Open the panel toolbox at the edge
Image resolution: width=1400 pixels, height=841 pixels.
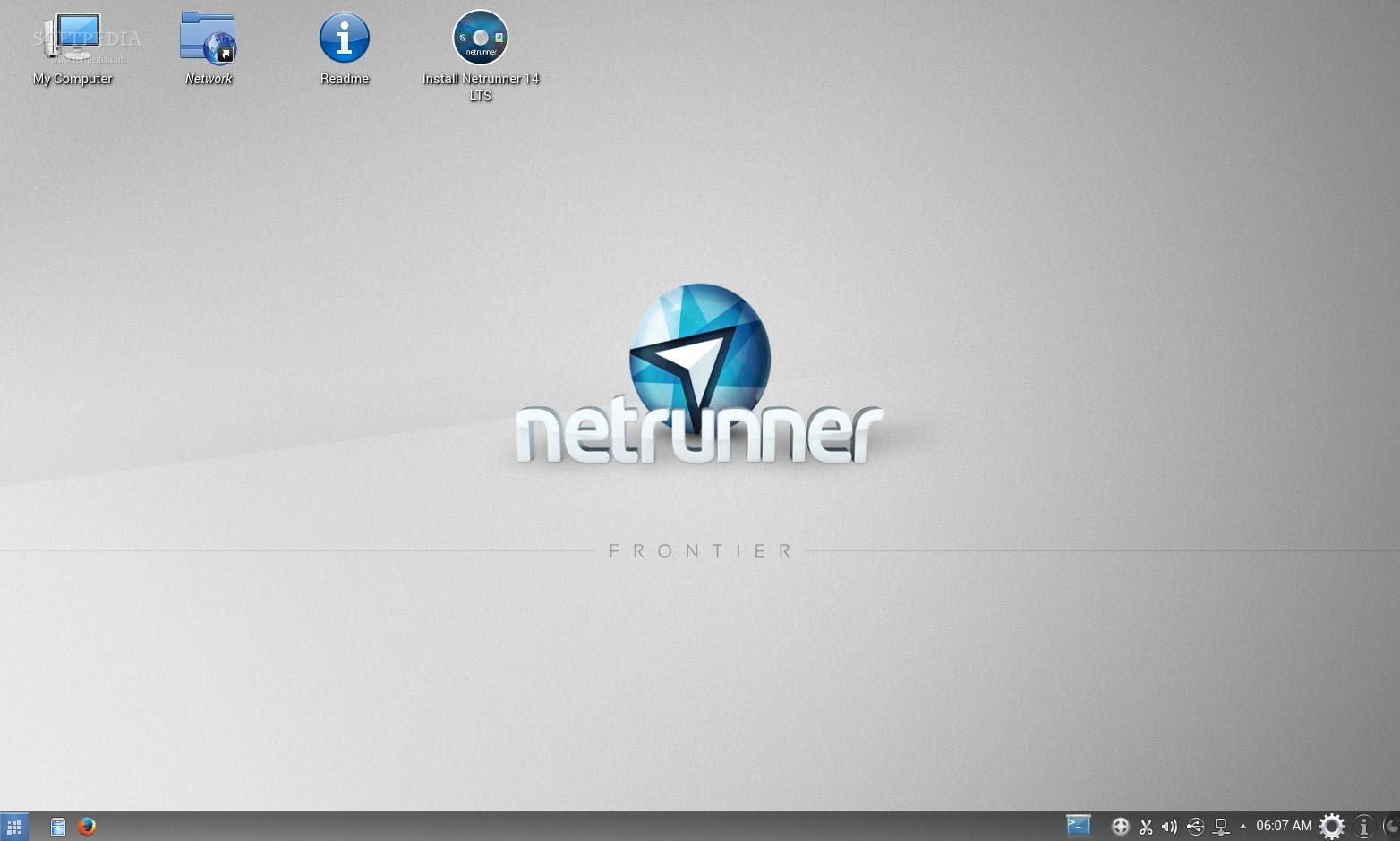pyautogui.click(x=1392, y=827)
